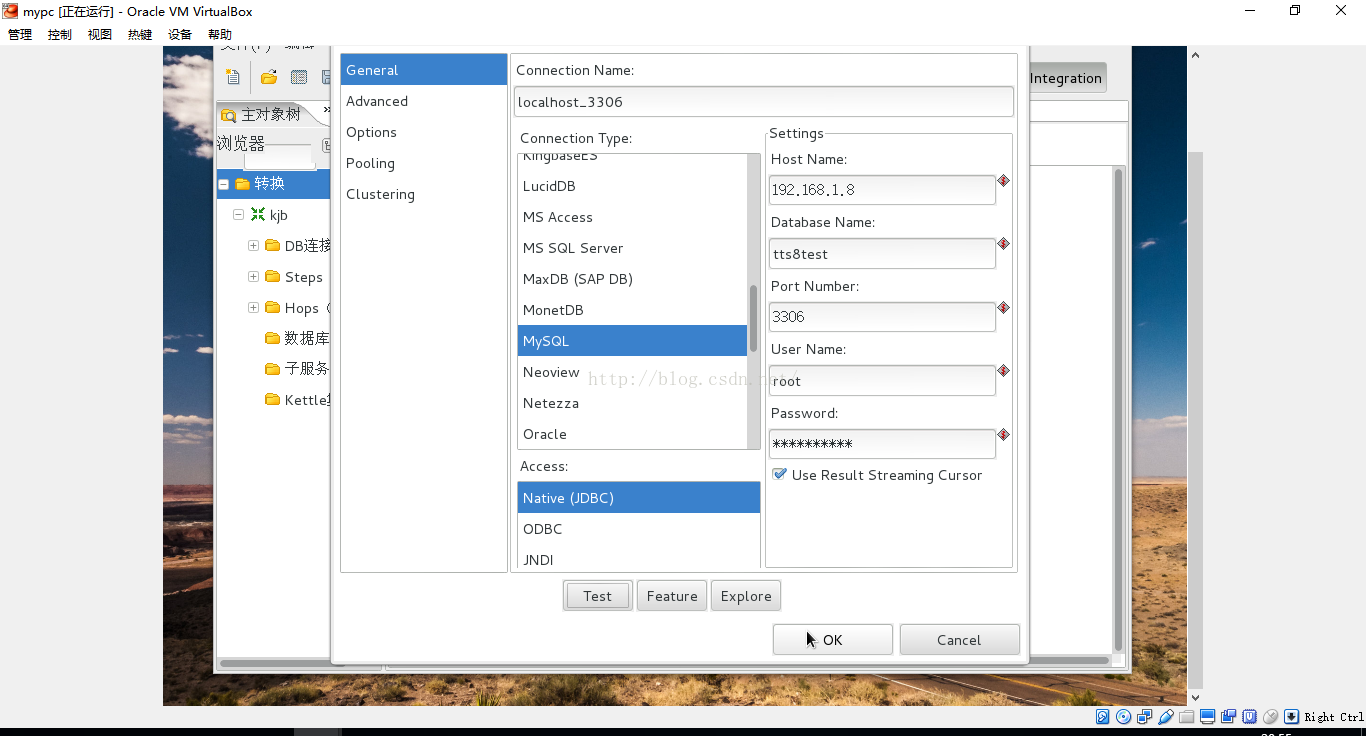The width and height of the screenshot is (1366, 736).
Task: Click in the Password field
Action: (882, 444)
